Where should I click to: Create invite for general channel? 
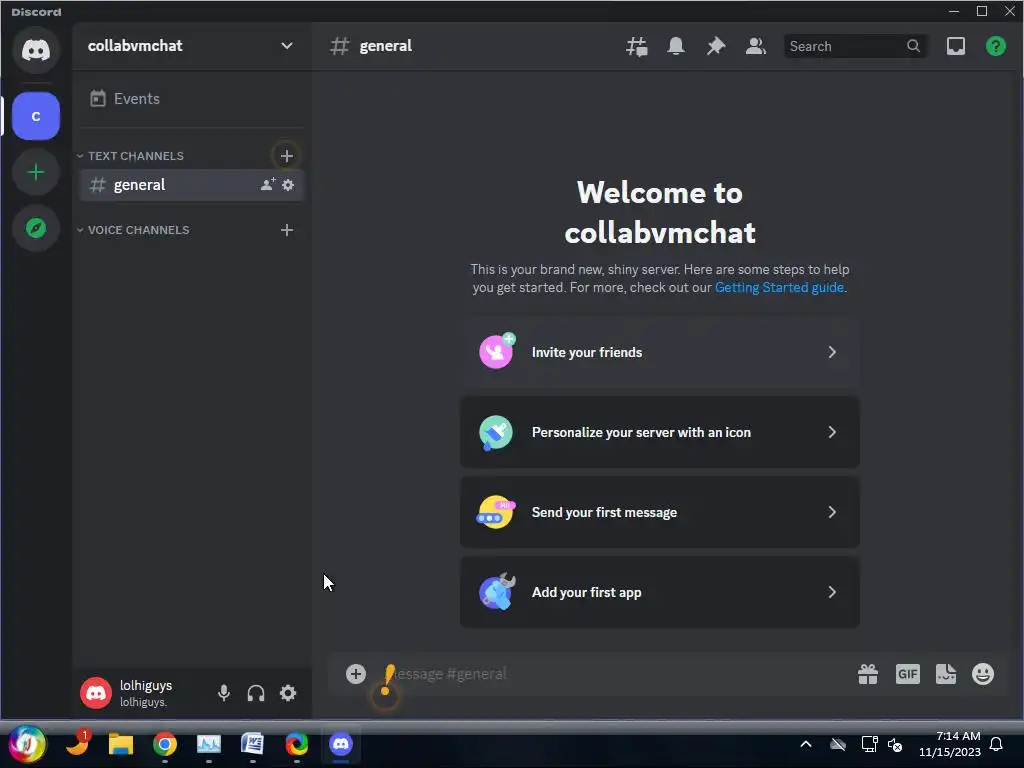[268, 185]
